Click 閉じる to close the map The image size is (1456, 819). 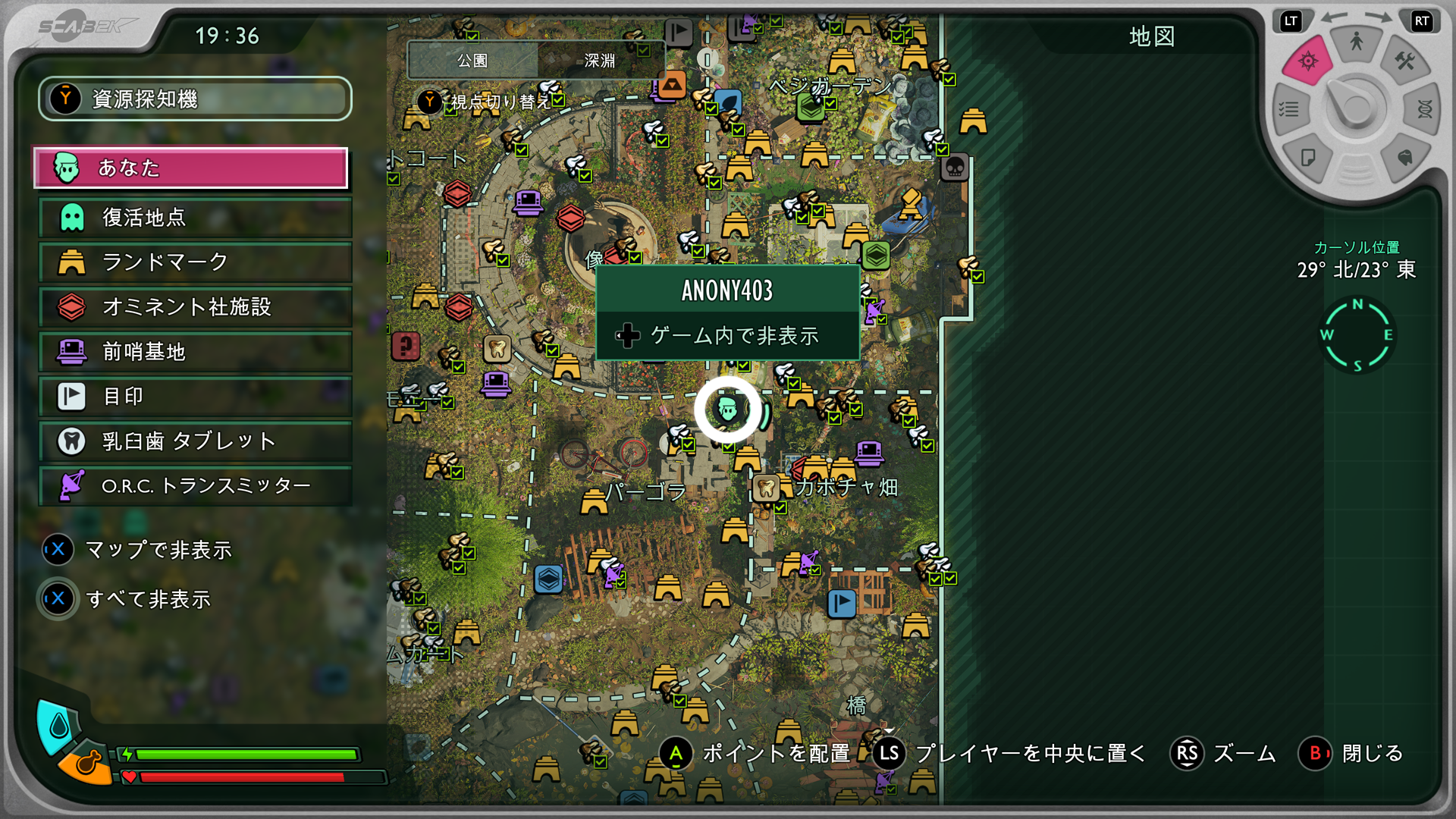coord(1351,754)
